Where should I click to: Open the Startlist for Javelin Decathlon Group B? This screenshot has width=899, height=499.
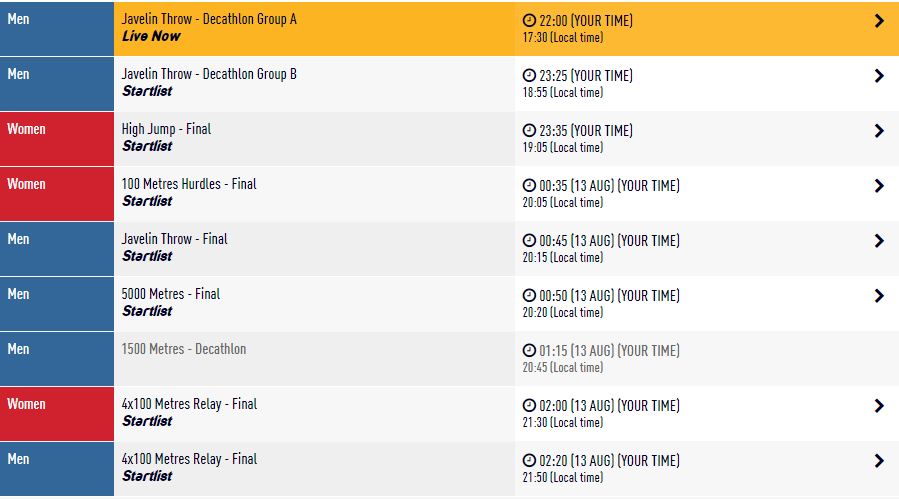pos(147,91)
